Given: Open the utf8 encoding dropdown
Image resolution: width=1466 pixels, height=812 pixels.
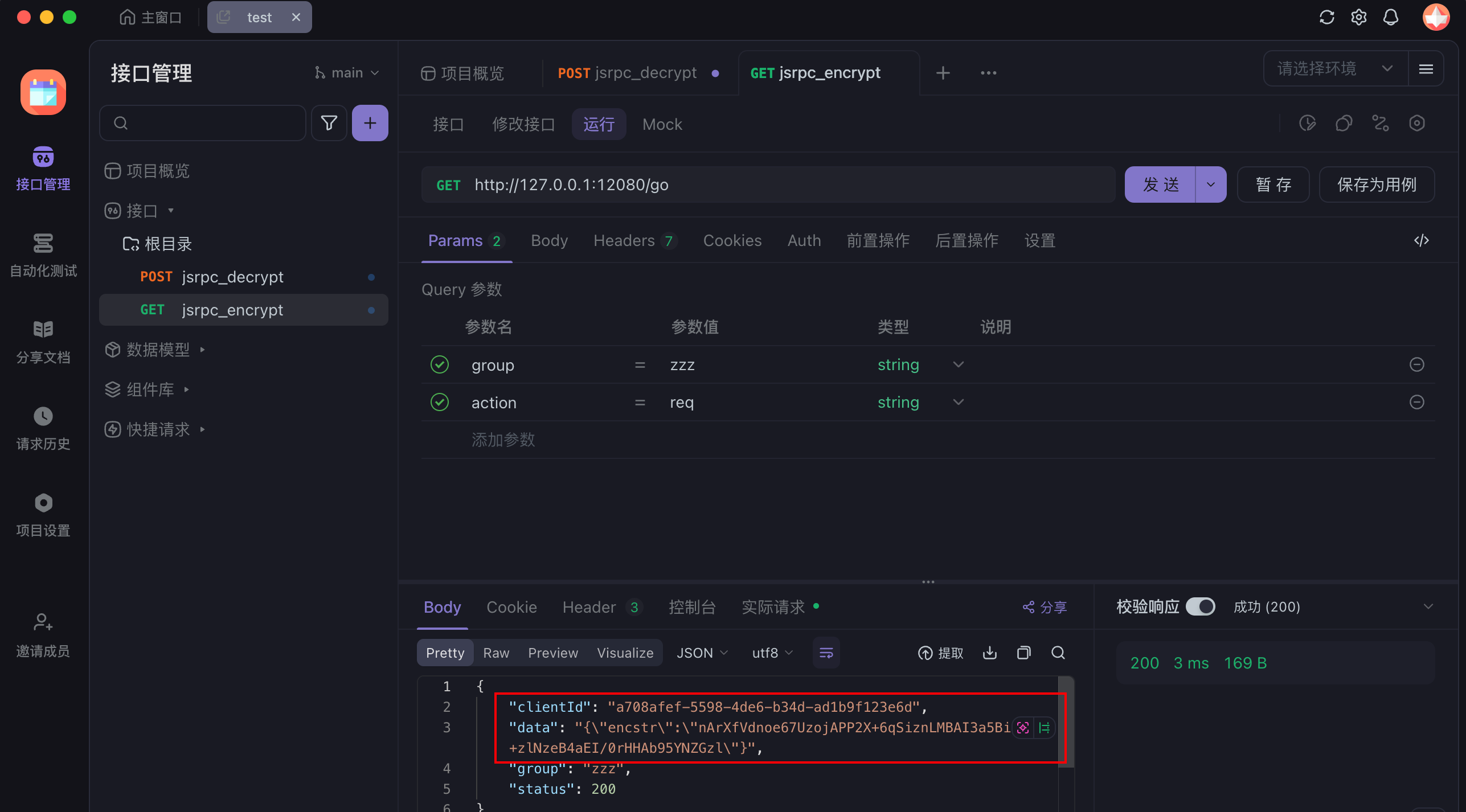Looking at the screenshot, I should pyautogui.click(x=773, y=653).
